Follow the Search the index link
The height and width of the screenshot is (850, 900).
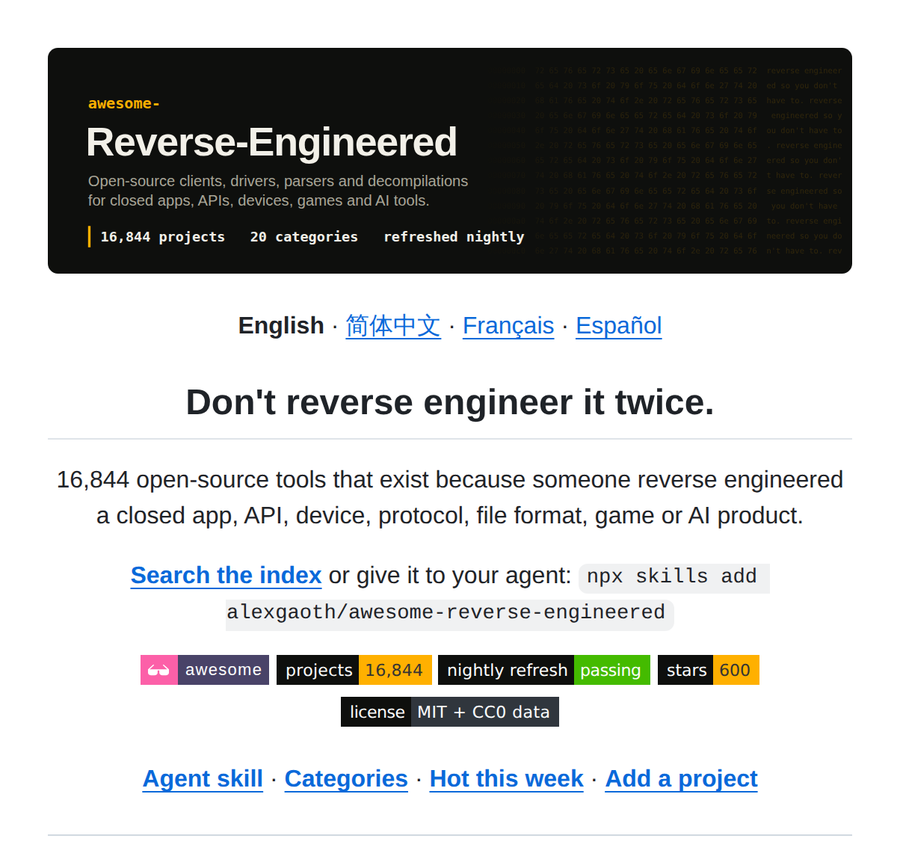[226, 576]
